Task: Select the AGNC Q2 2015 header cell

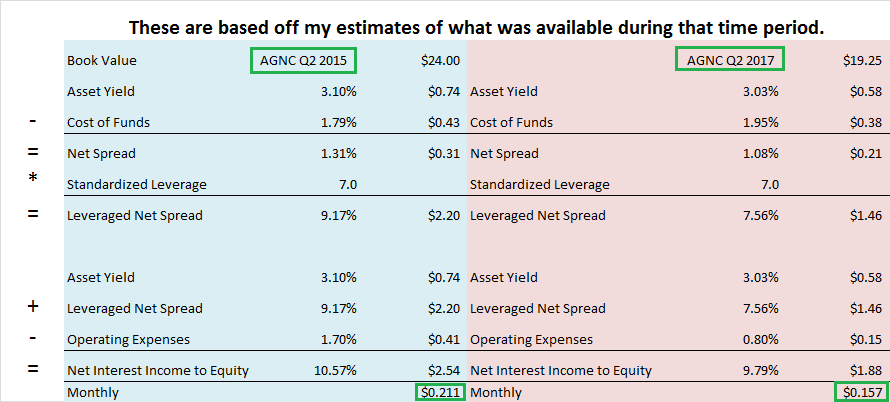Action: [304, 60]
